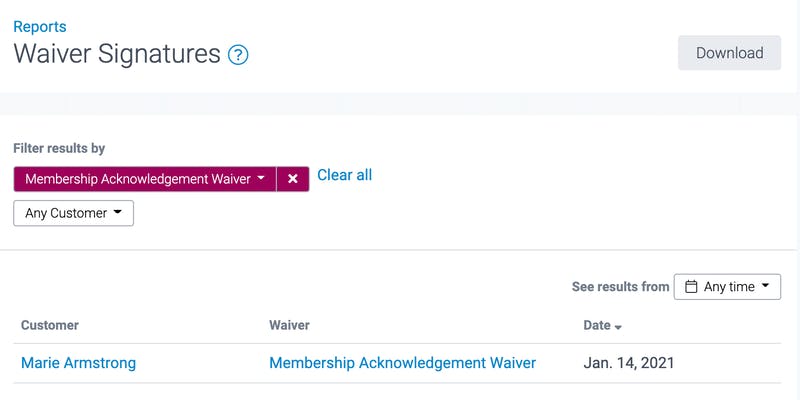Click the caret on the magenta waiver filter
Viewport: 800px width, 400px height.
tap(261, 179)
